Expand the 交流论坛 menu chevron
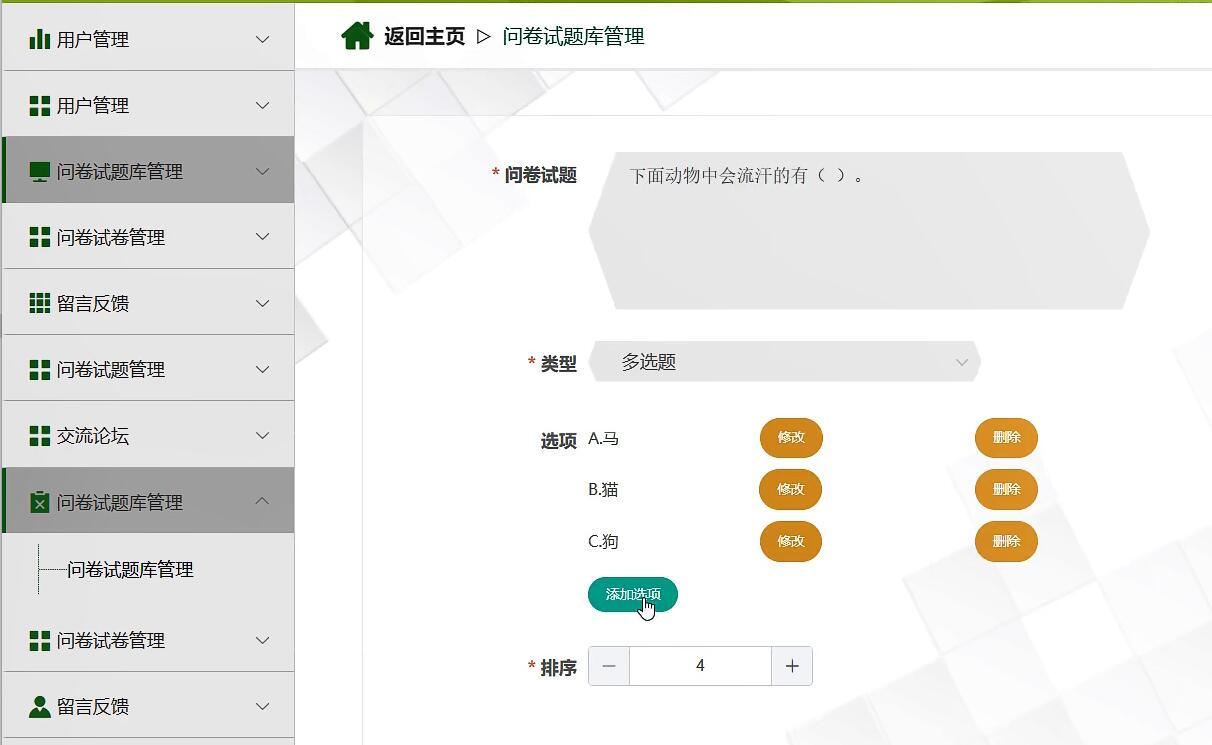The height and width of the screenshot is (745, 1212). tap(260, 434)
